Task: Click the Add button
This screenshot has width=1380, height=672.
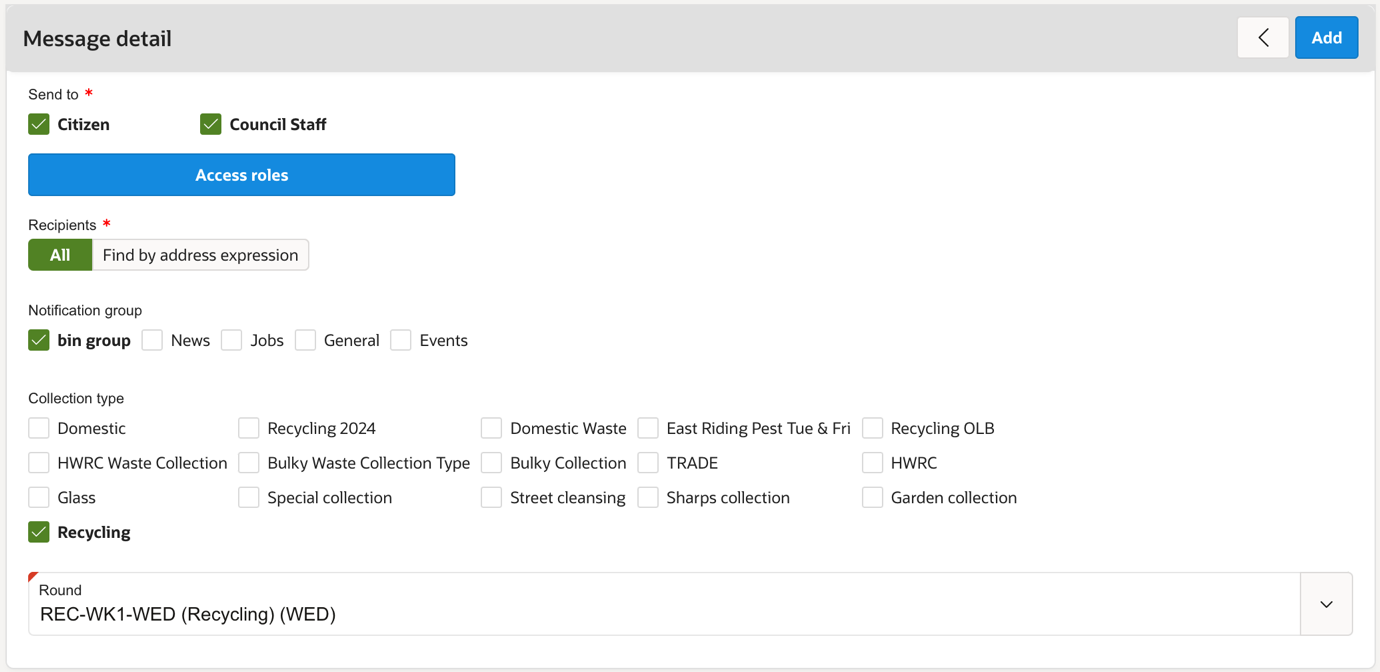Action: click(1326, 38)
